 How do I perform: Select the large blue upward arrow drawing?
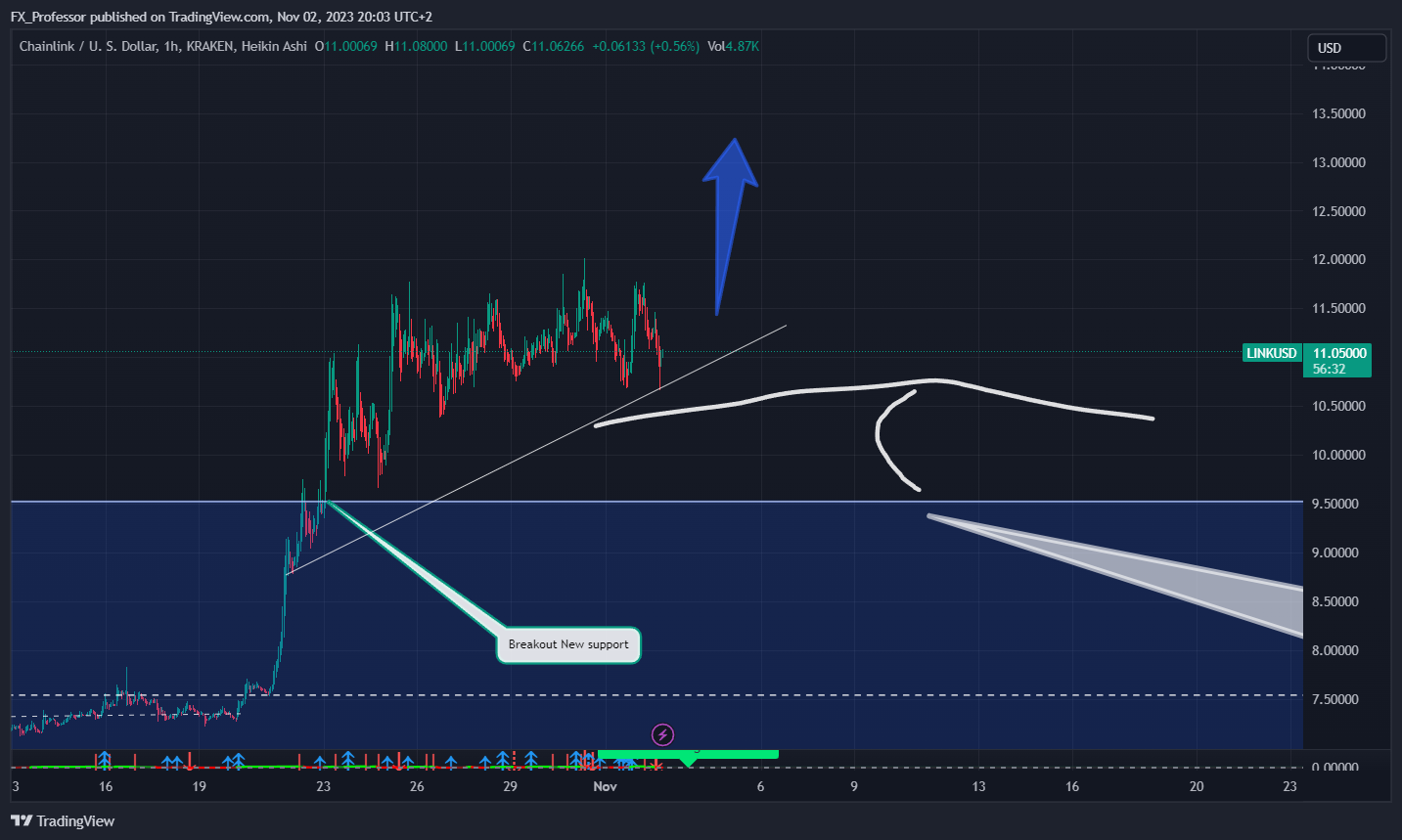tap(730, 227)
